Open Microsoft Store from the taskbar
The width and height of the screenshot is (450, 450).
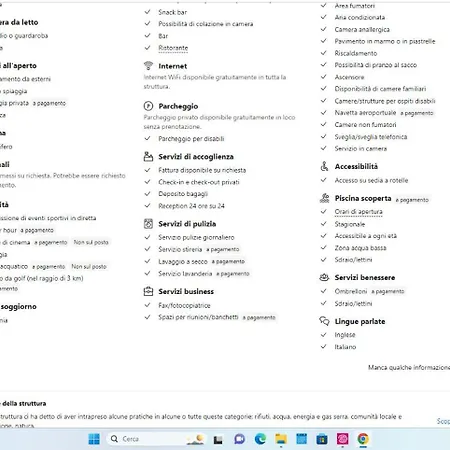point(322,439)
